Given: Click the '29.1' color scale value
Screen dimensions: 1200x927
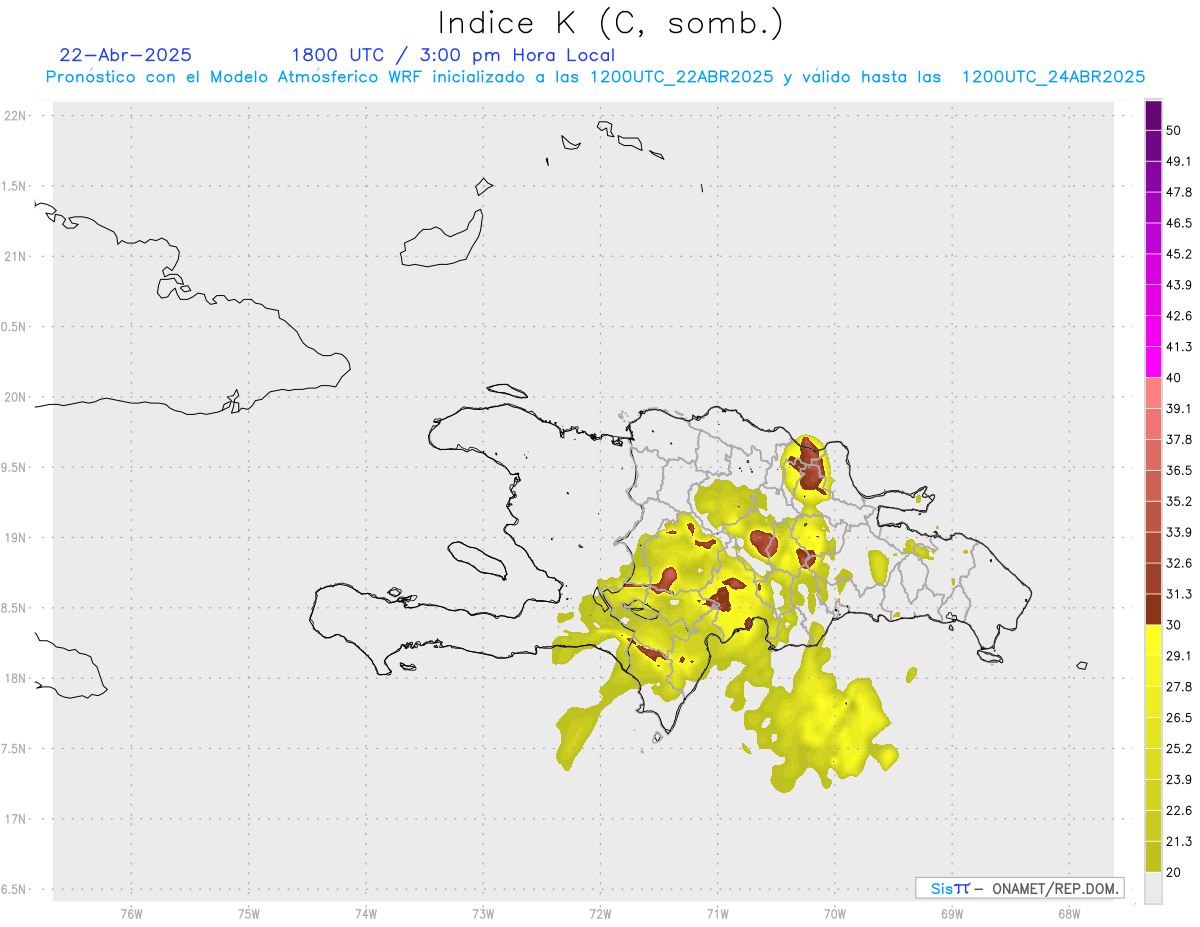Looking at the screenshot, I should coord(1179,656).
